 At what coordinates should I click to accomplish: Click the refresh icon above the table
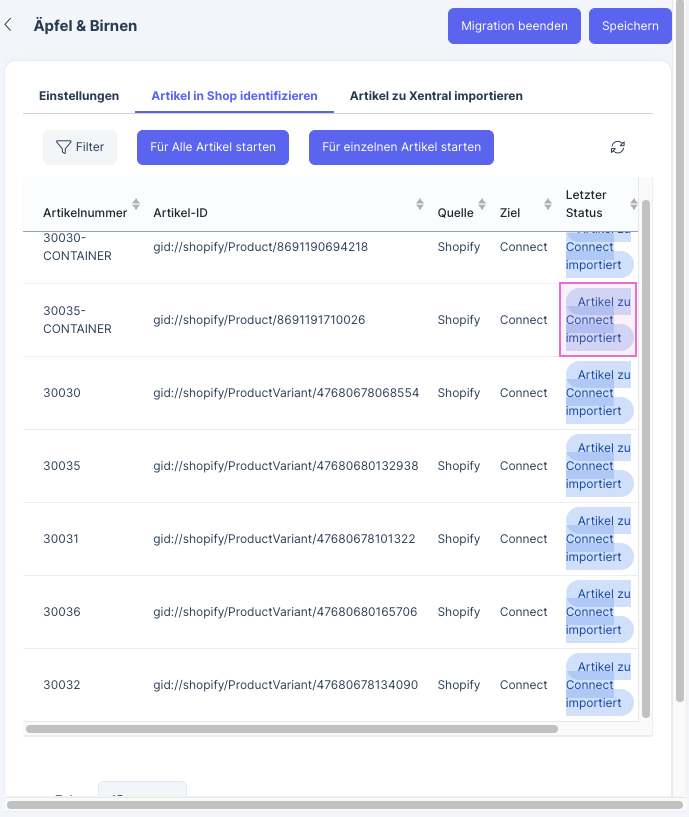click(x=618, y=147)
